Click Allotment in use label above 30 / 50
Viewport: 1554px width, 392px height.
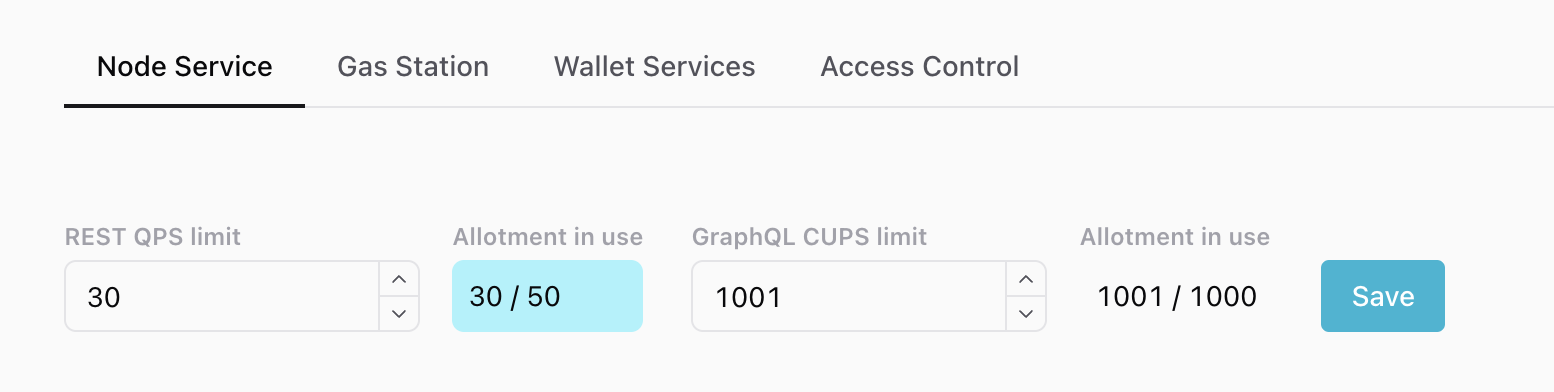548,237
